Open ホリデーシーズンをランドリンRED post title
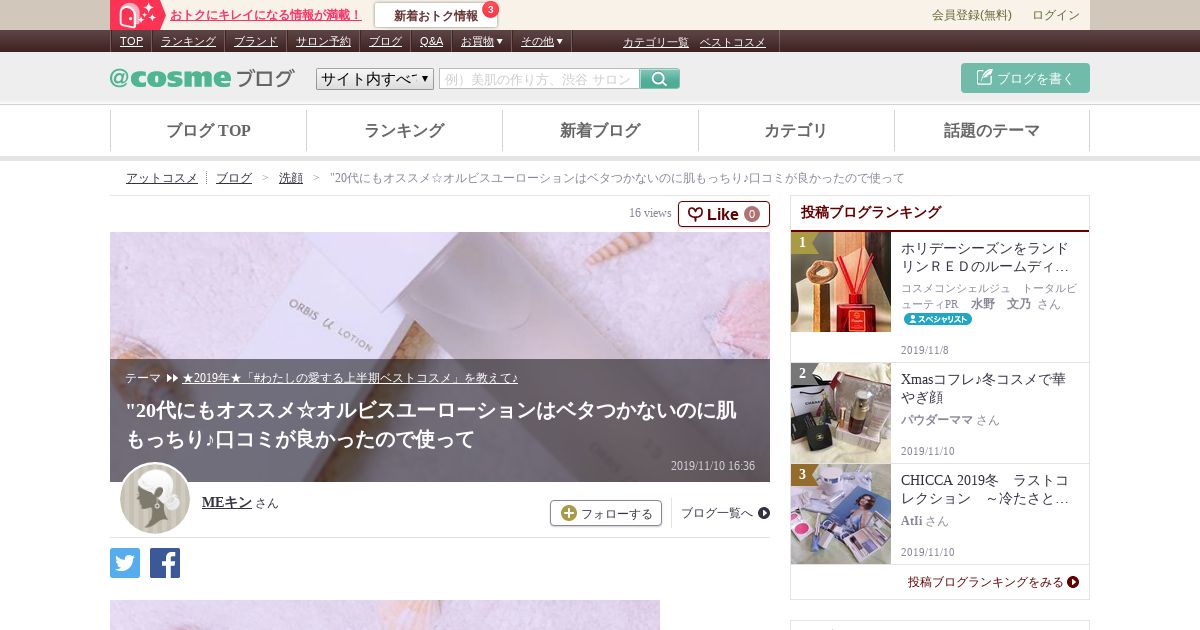Screen dimensions: 1200x630 (985, 257)
